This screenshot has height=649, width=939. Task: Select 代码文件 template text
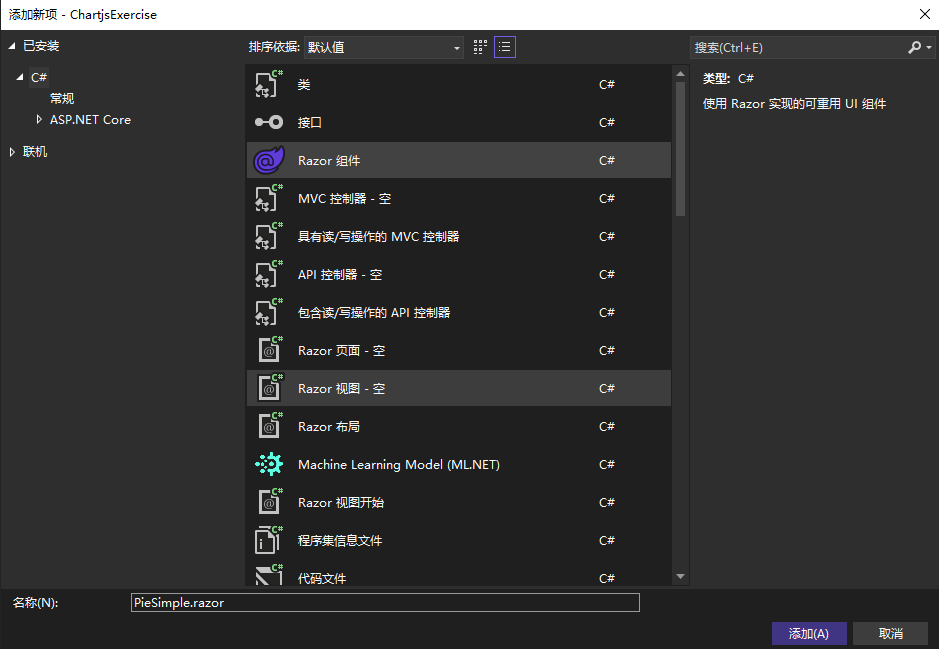322,578
